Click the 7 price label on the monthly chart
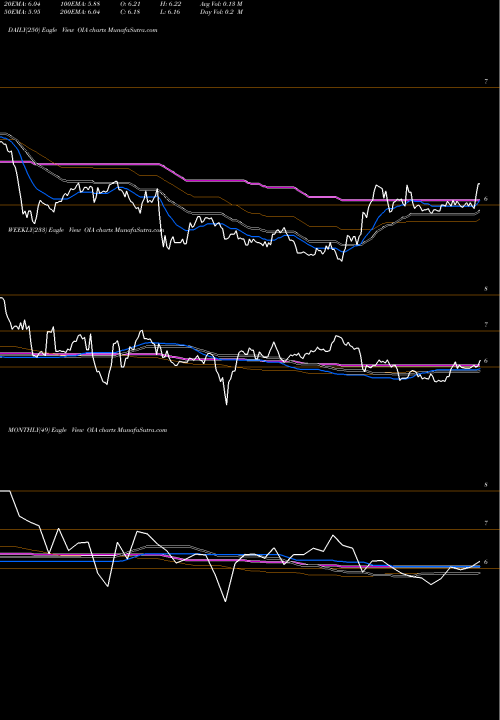Screen dimensions: 500x720 point(486,523)
